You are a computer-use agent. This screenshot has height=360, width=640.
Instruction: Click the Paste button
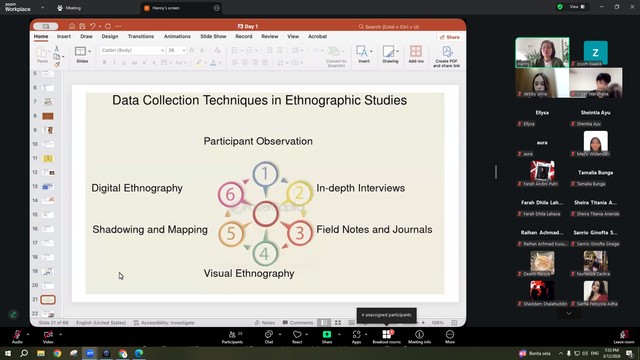pyautogui.click(x=42, y=55)
